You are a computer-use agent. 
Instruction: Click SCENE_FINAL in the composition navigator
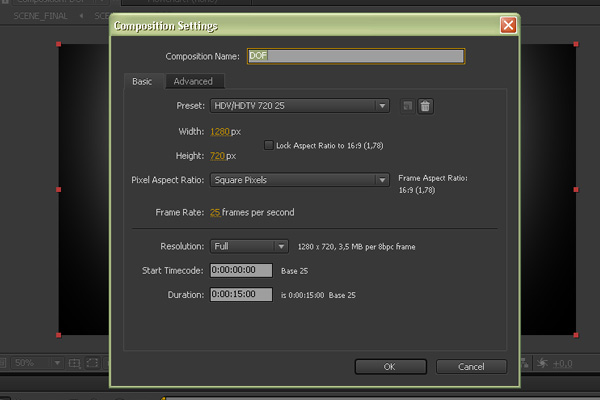click(x=40, y=16)
